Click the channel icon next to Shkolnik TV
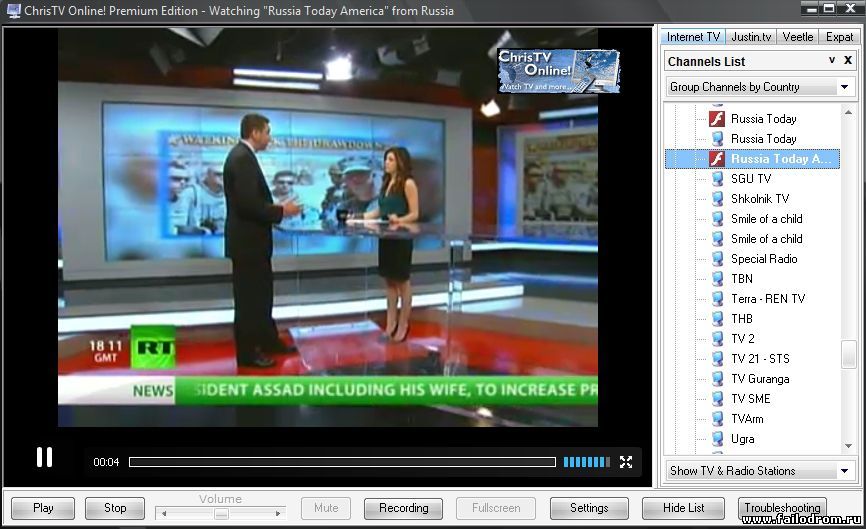The image size is (866, 529). tap(717, 199)
